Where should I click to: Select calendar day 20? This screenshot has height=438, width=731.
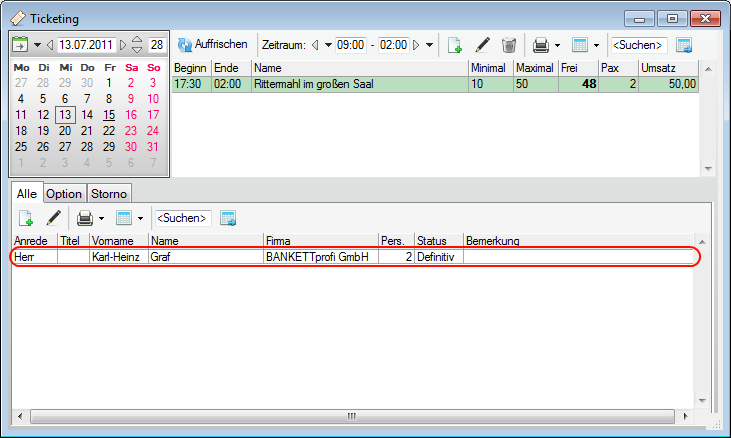coord(65,131)
